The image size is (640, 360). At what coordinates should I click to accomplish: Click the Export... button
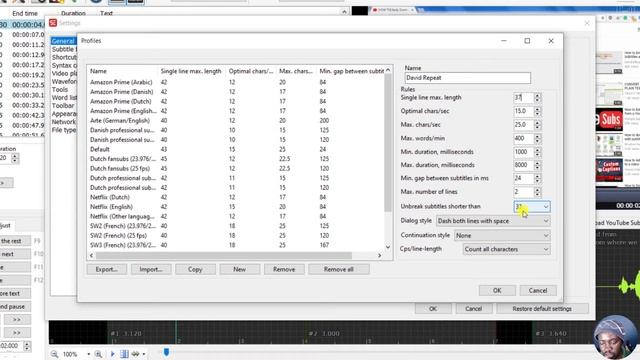point(107,269)
